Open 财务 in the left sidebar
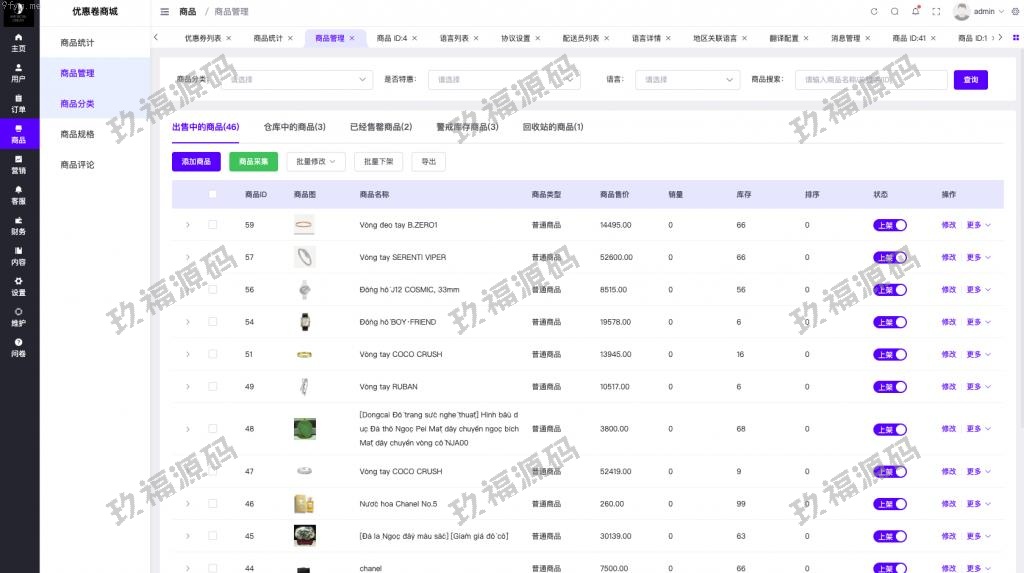 (19, 225)
